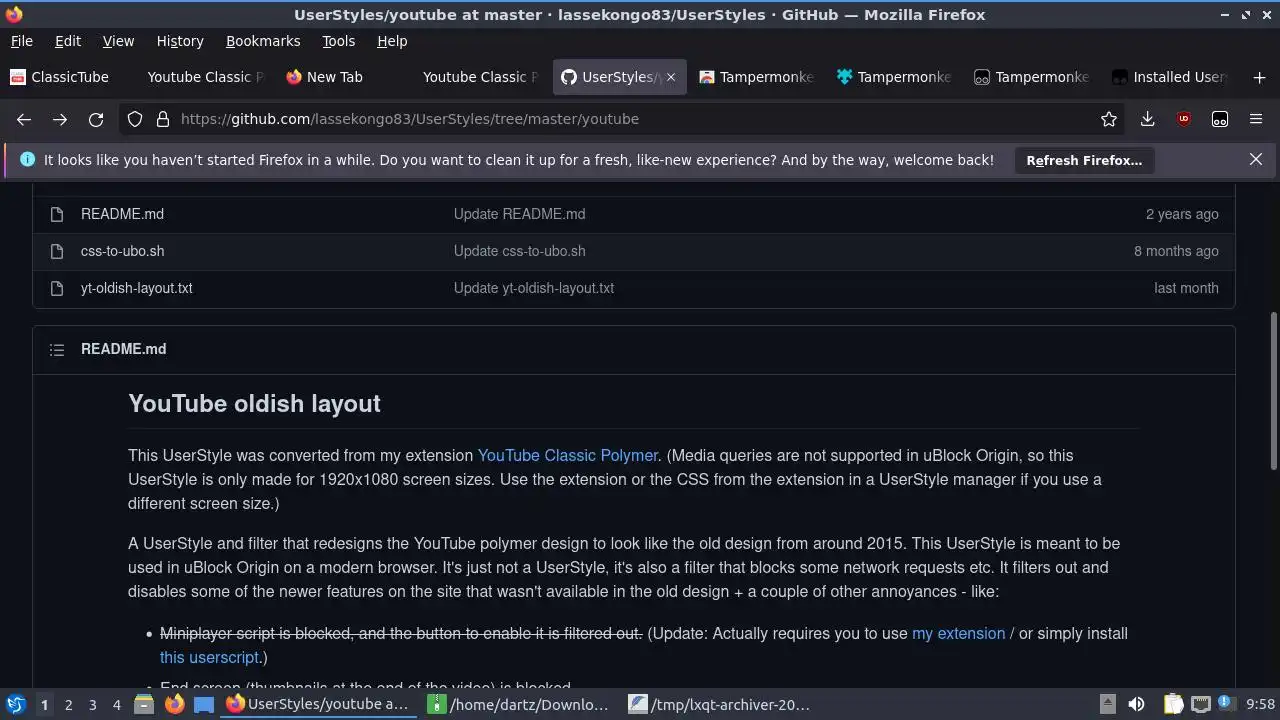Follow the 'my extension' link
1280x720 pixels.
(958, 633)
